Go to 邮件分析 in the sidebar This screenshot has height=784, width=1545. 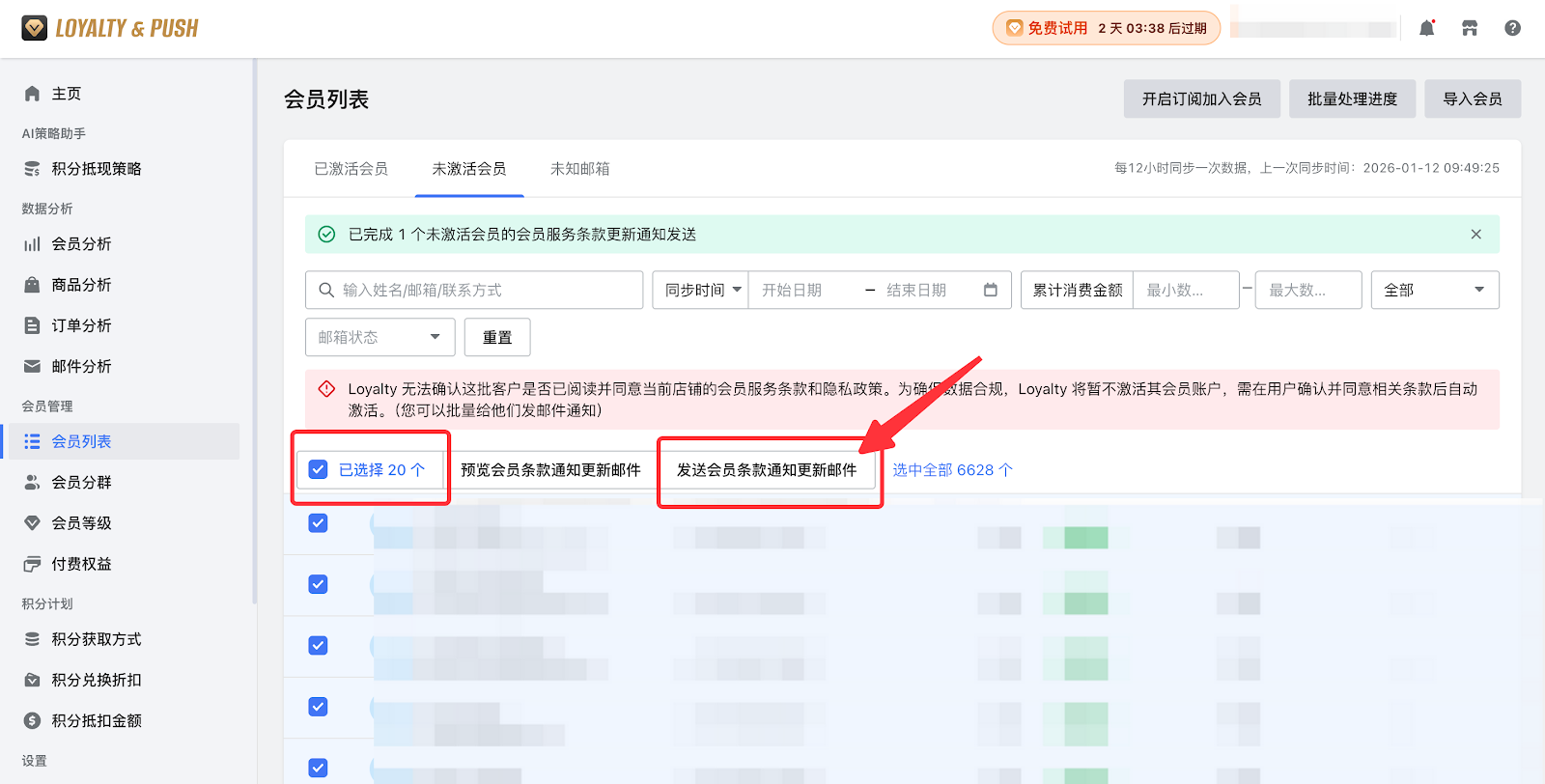tap(81, 366)
